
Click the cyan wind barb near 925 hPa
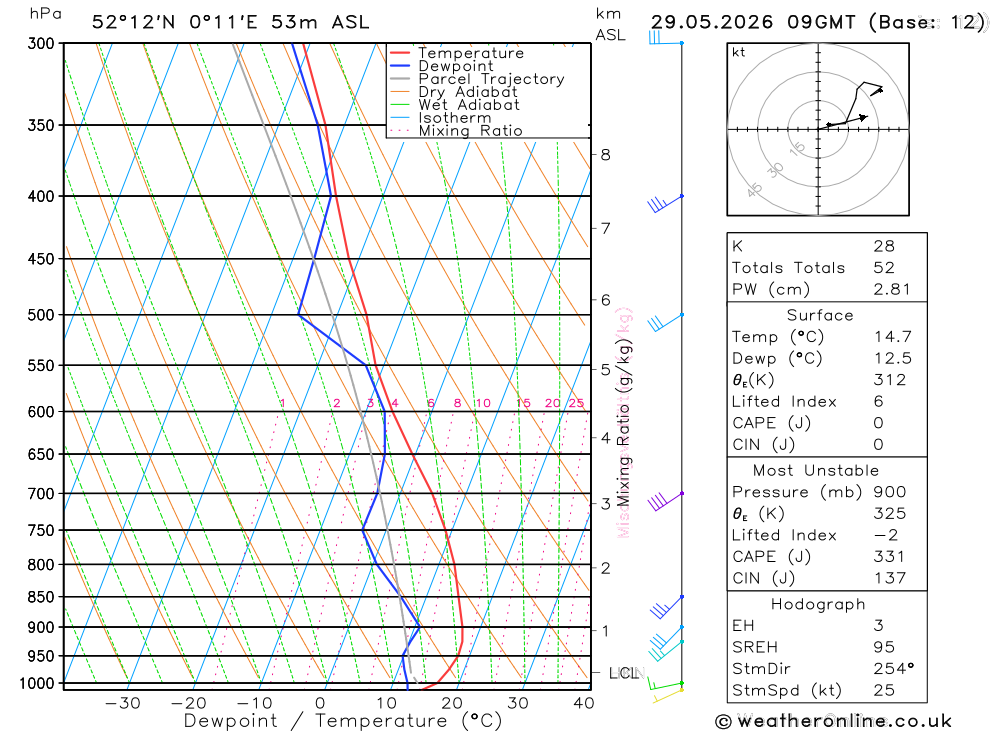[x=666, y=650]
